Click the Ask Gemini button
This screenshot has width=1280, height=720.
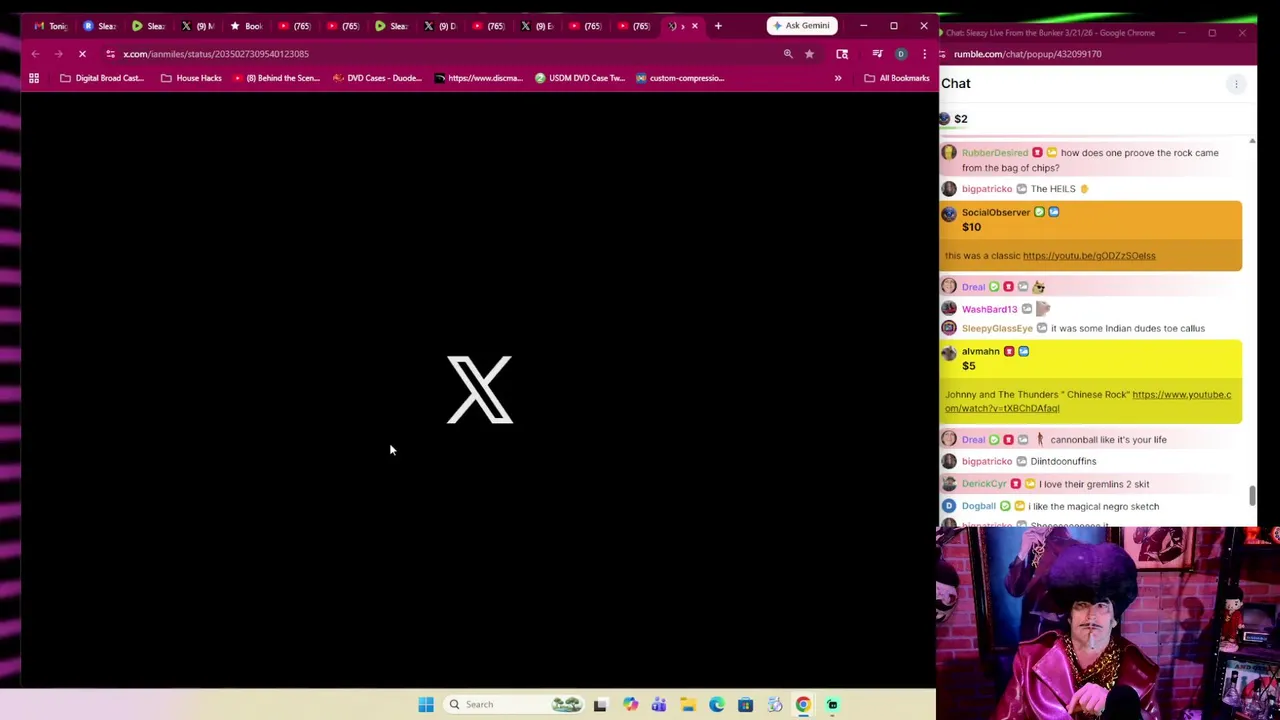[801, 26]
